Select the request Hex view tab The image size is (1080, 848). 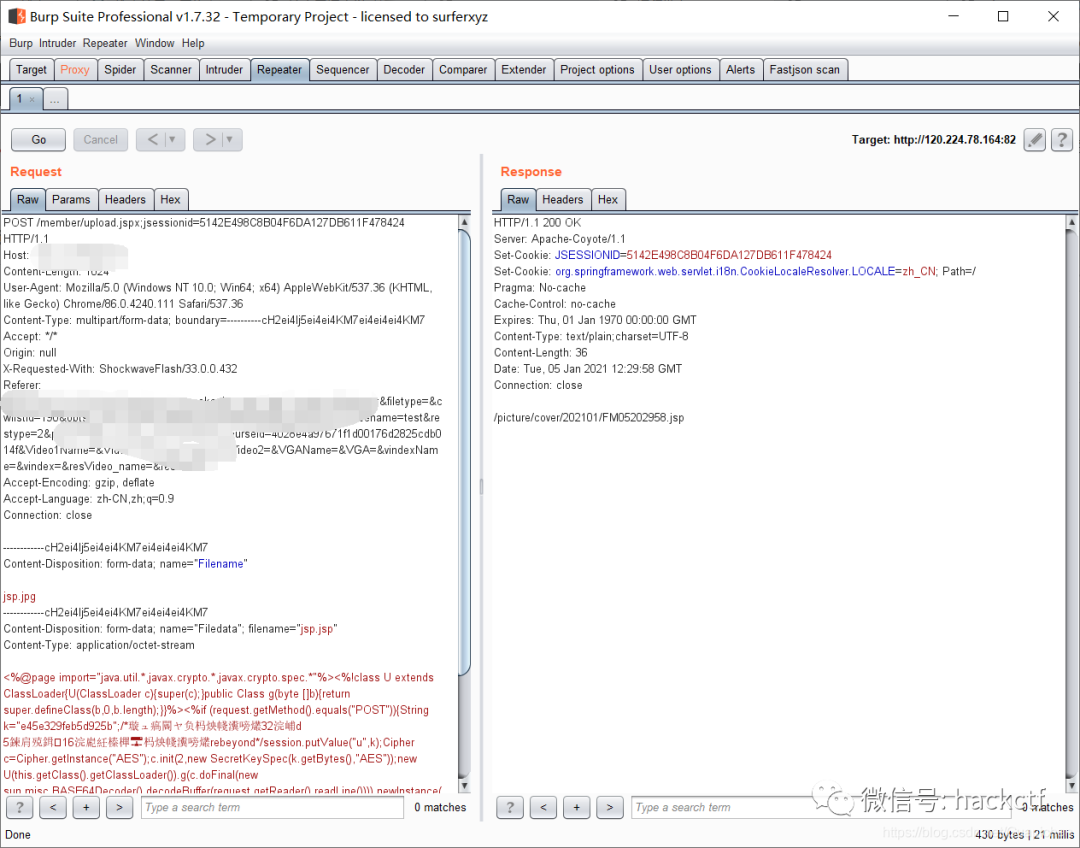tap(170, 200)
